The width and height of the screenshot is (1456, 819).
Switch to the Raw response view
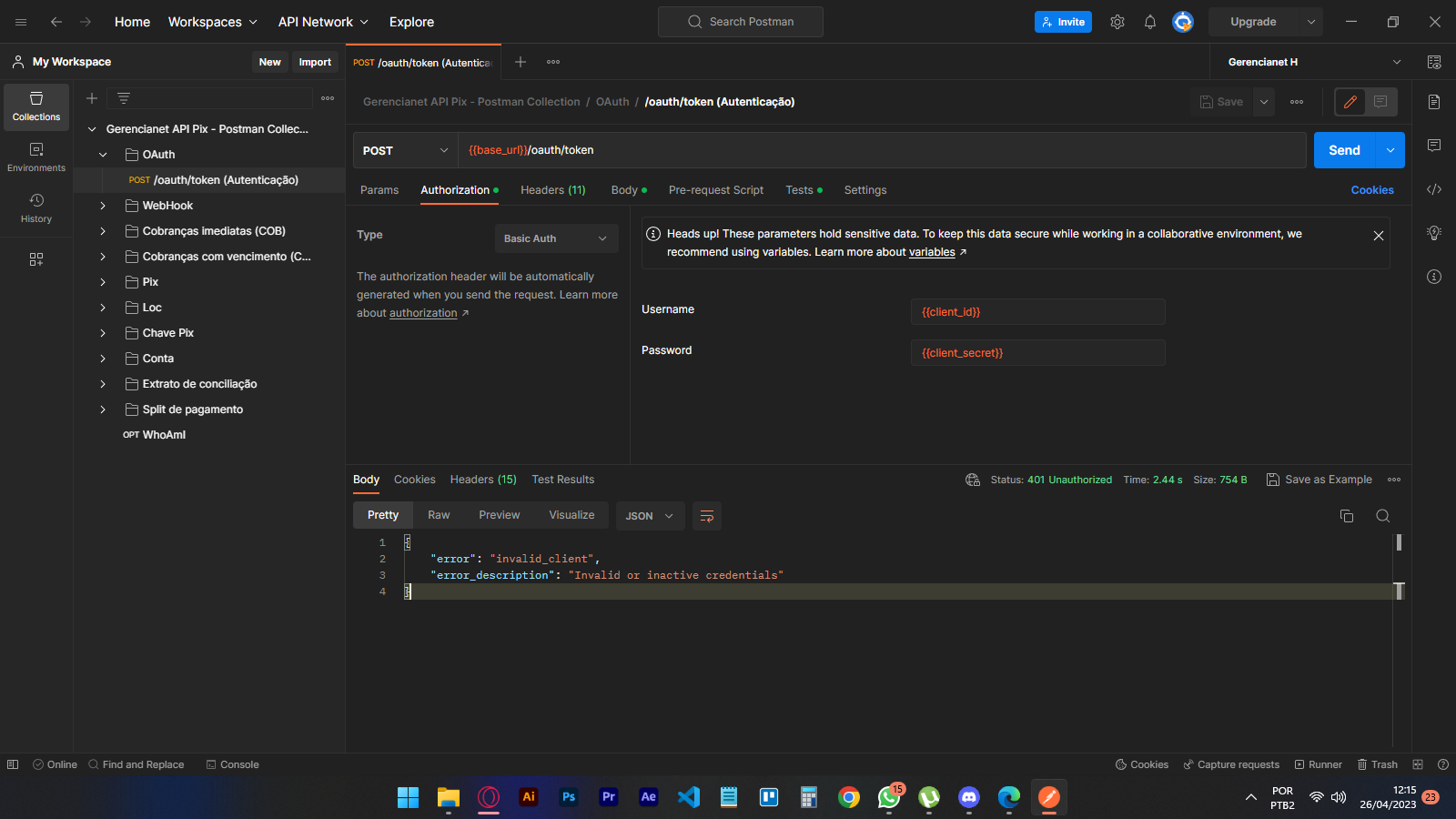[x=439, y=515]
